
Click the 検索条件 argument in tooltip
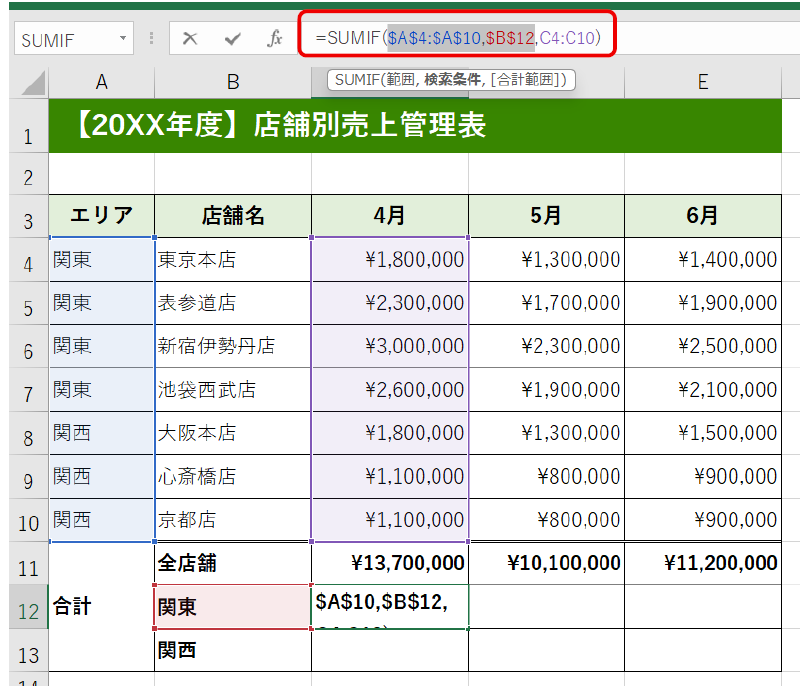click(454, 80)
